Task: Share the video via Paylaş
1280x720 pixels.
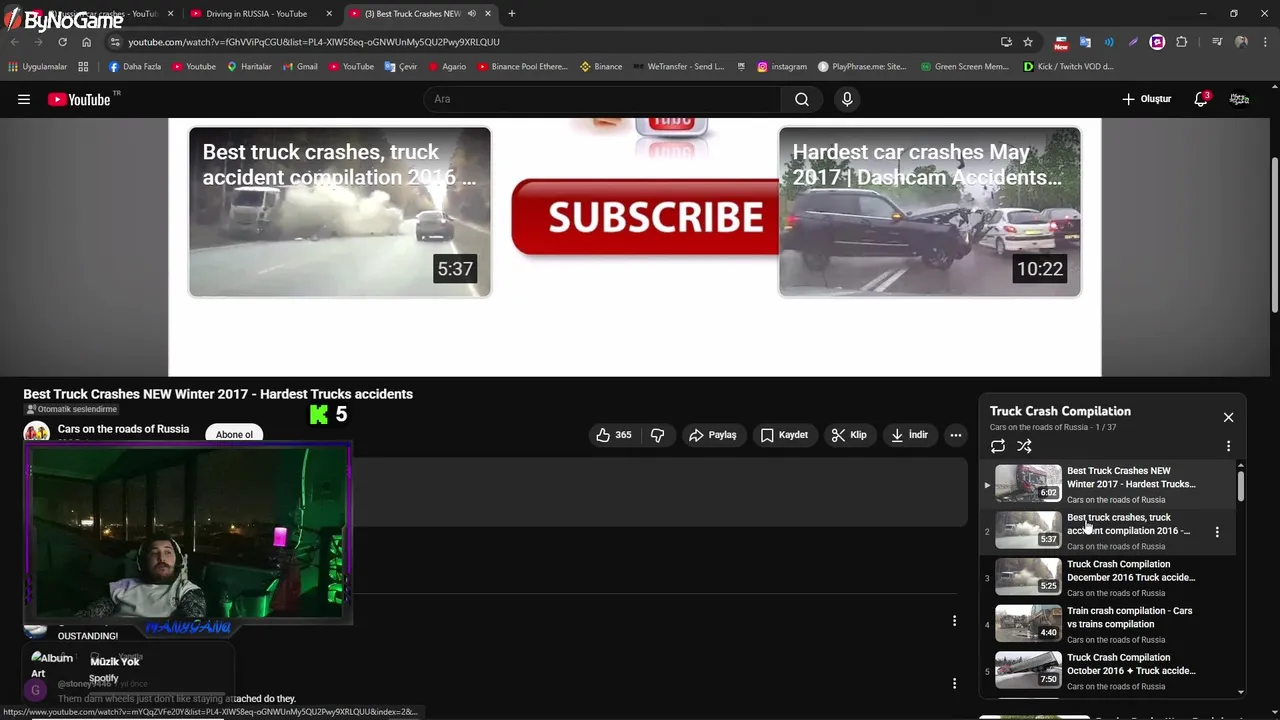Action: click(713, 435)
